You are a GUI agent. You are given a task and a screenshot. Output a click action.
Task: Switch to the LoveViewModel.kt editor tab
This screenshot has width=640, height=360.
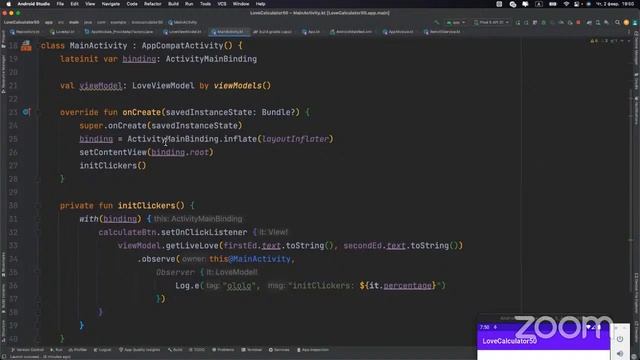point(182,32)
